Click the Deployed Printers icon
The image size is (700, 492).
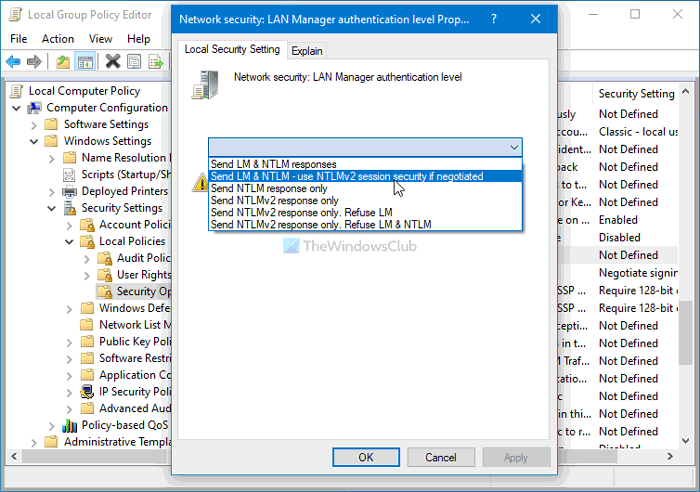[69, 192]
